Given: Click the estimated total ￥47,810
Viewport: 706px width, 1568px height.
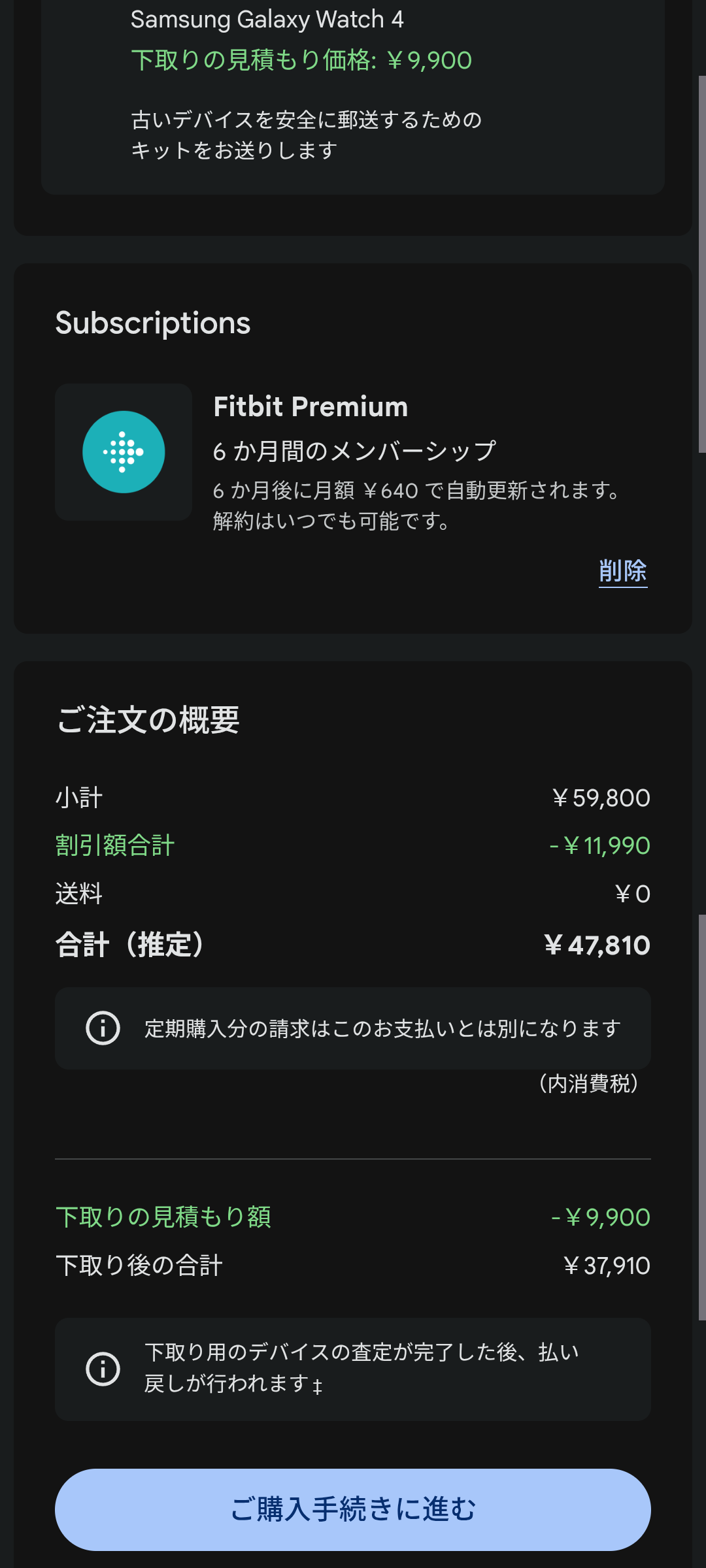Looking at the screenshot, I should (597, 945).
